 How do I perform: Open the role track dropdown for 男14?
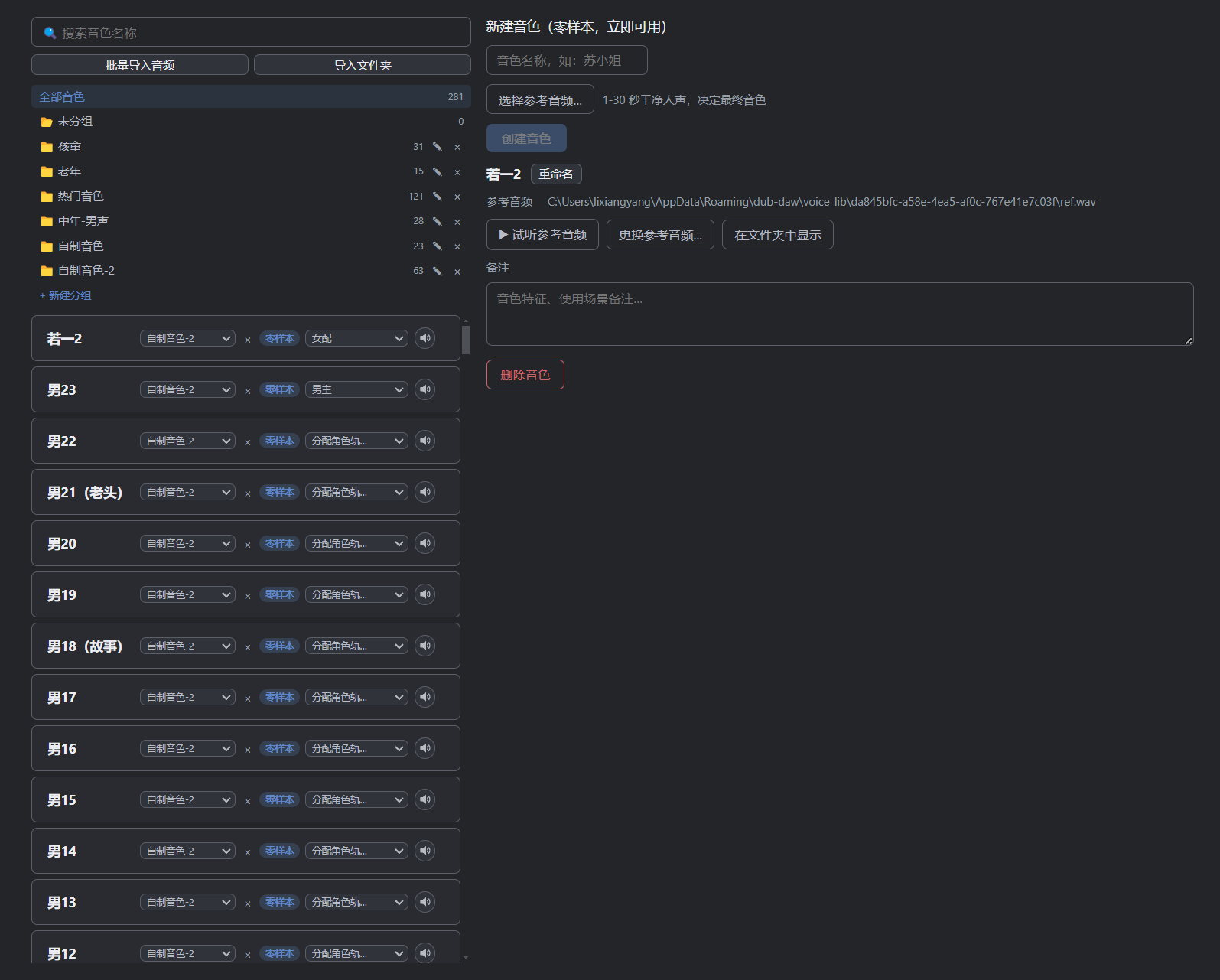tap(356, 851)
